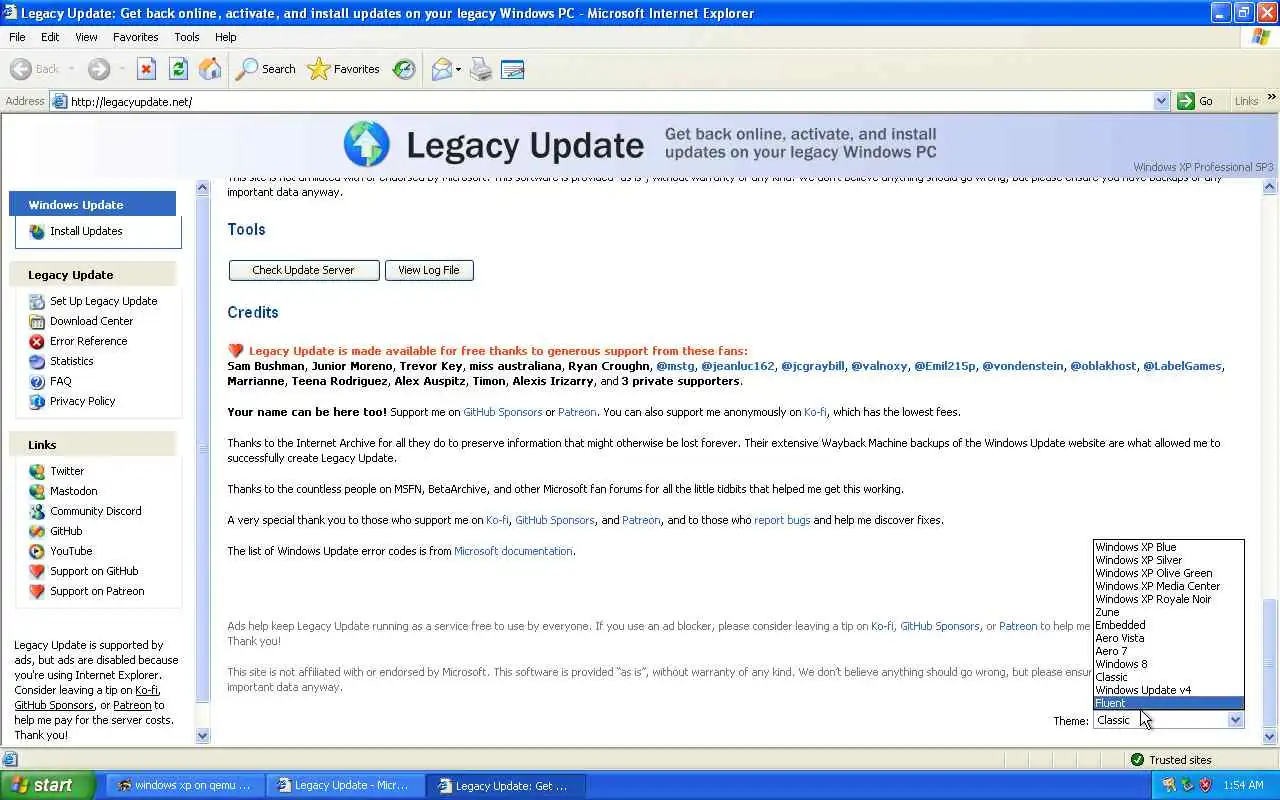This screenshot has height=800, width=1280.
Task: Click the red security shield tray icon
Action: pyautogui.click(x=1205, y=786)
